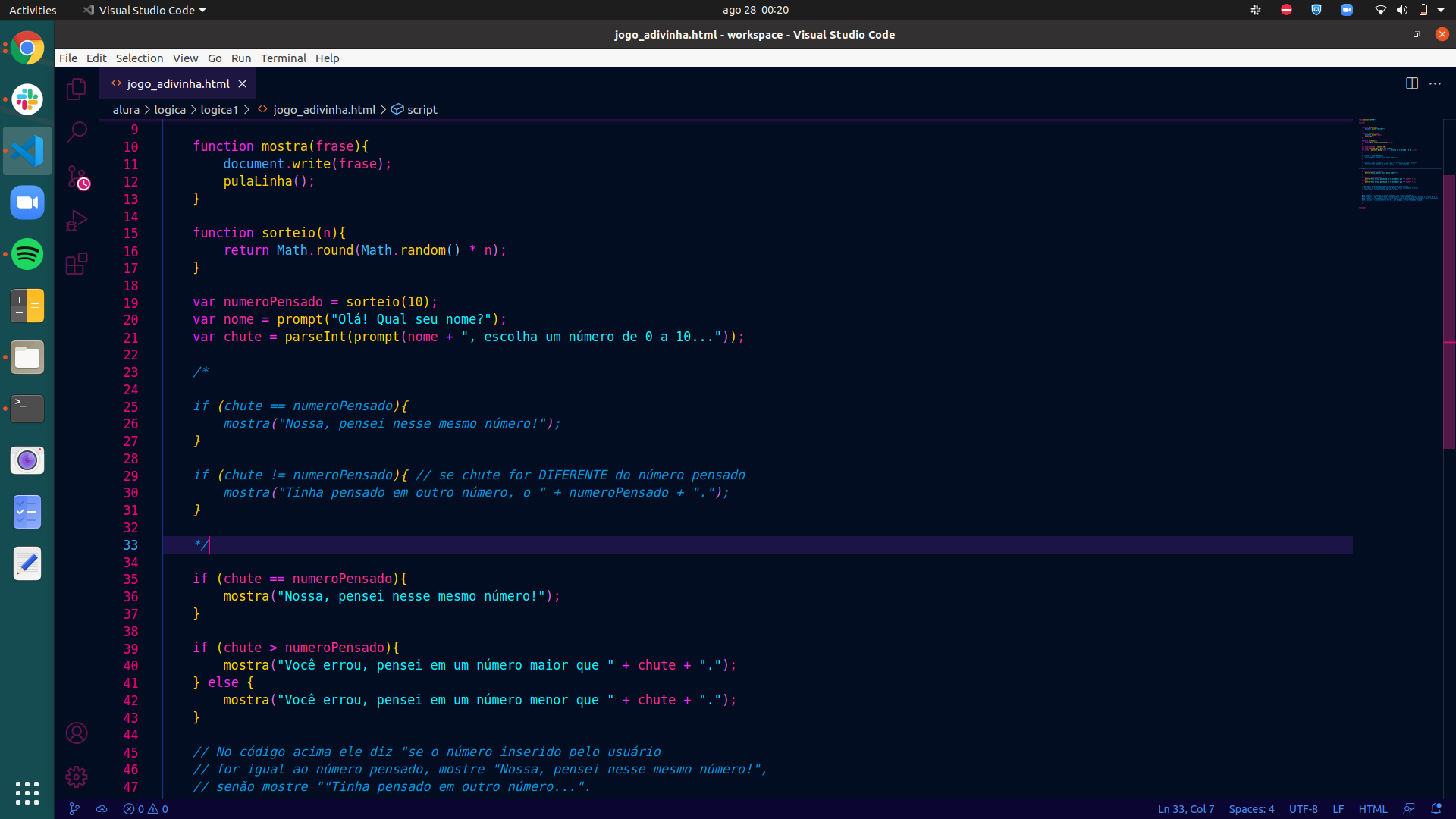Screen dimensions: 1456x819
Task: Open the clock calendar ago 28 00:20
Action: pos(755,10)
